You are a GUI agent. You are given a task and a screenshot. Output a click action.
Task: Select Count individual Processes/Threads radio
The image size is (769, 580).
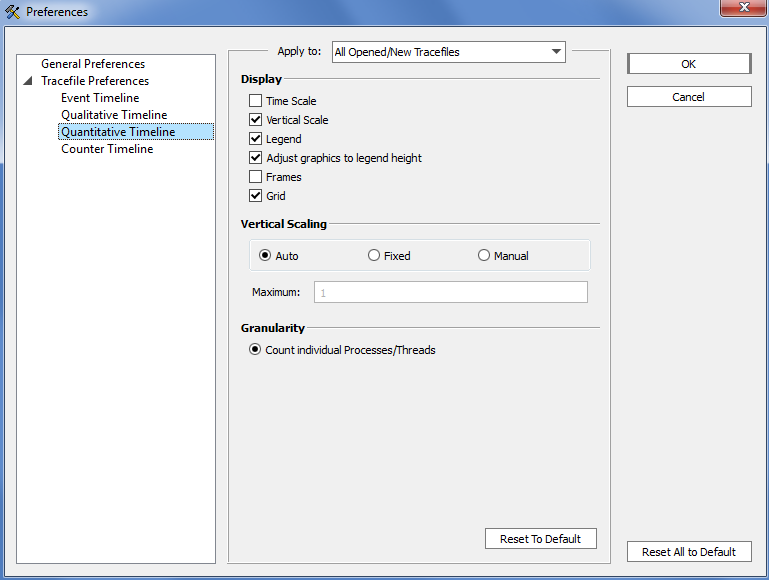coord(255,350)
